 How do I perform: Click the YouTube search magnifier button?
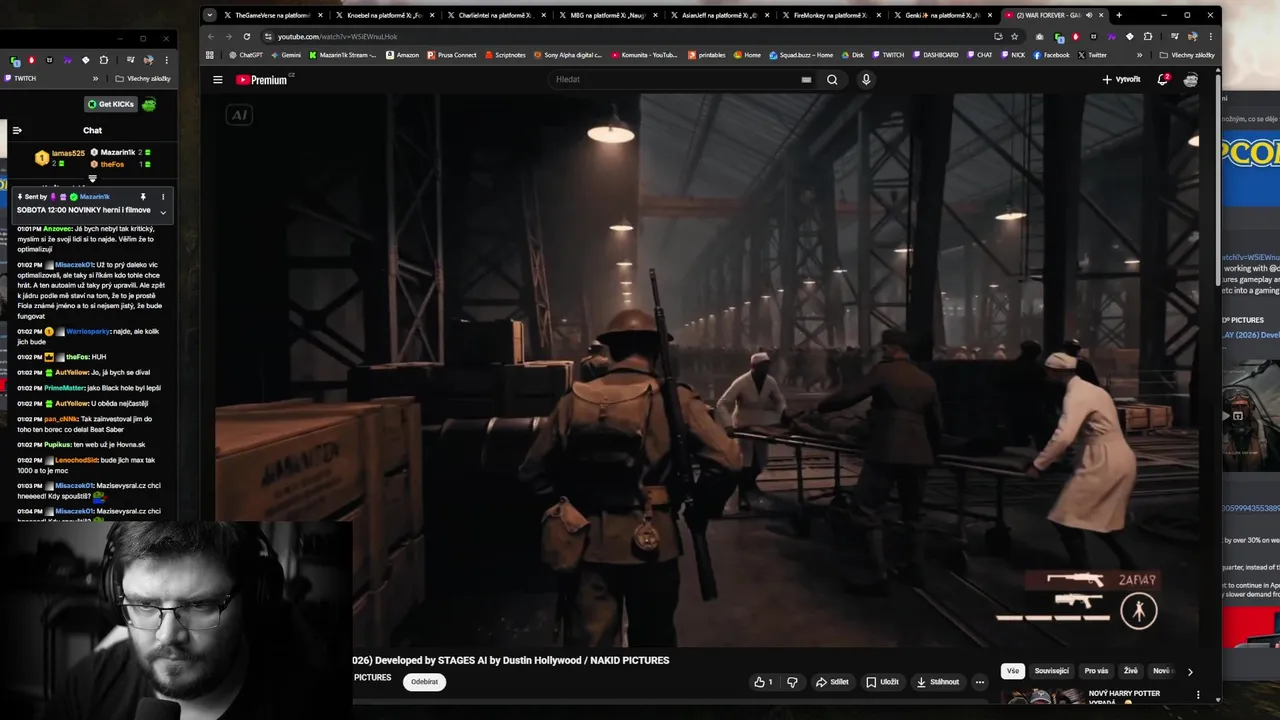832,79
